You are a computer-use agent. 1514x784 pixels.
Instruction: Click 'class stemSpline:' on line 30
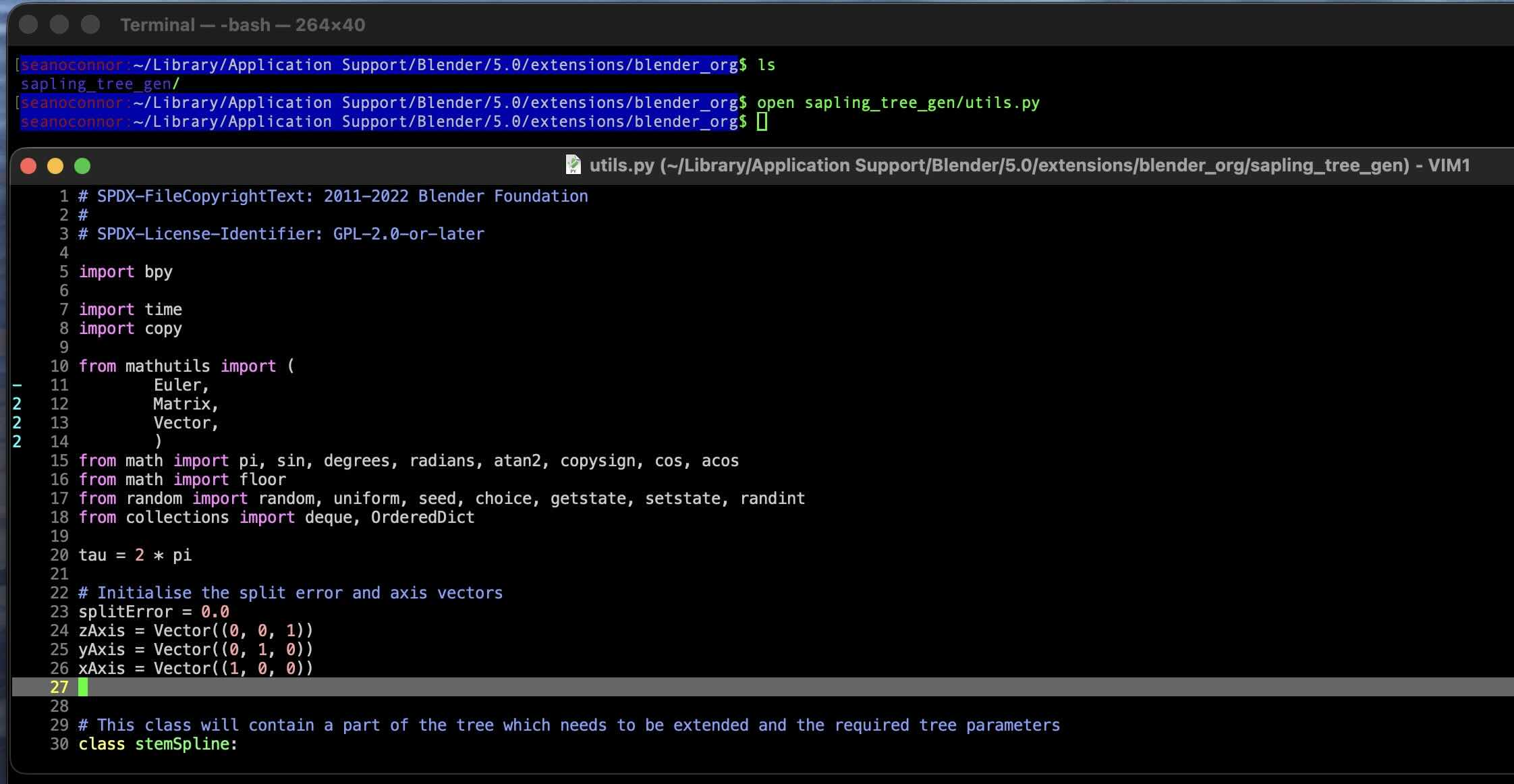click(x=158, y=744)
